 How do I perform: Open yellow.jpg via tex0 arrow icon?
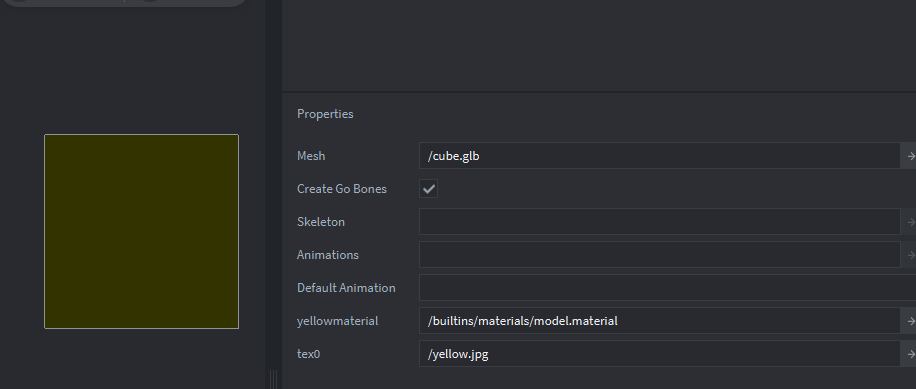pyautogui.click(x=910, y=354)
